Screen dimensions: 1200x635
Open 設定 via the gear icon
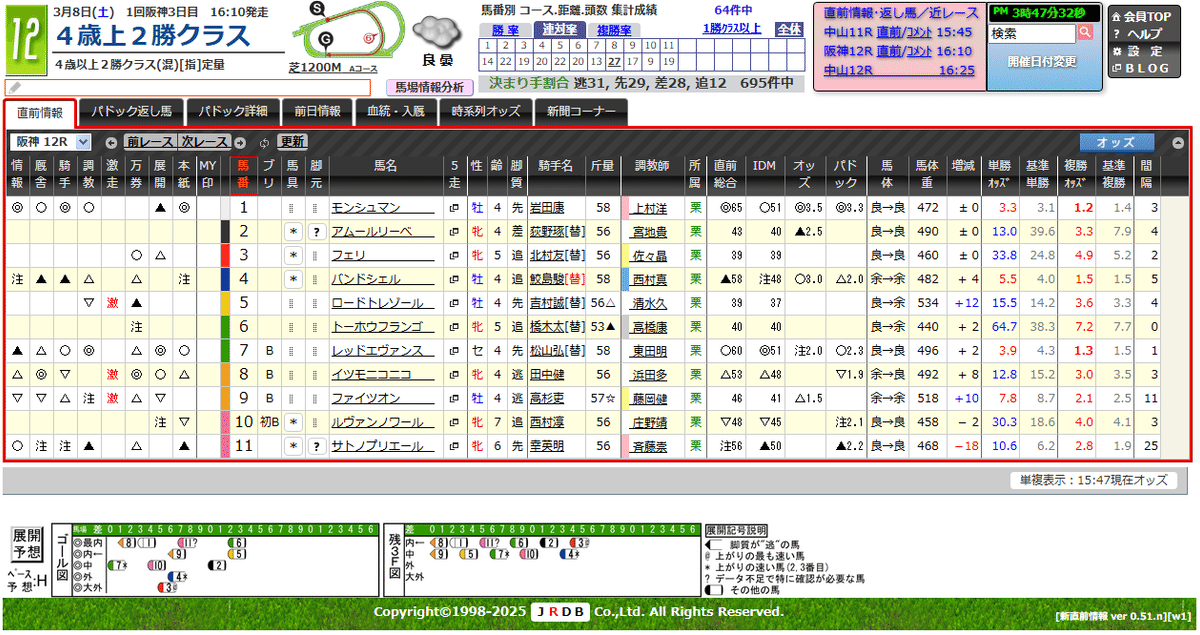1117,50
